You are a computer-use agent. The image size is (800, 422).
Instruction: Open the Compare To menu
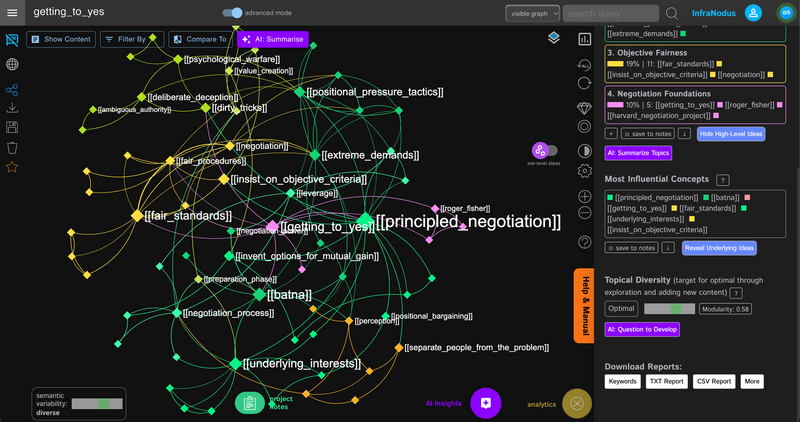click(x=201, y=39)
